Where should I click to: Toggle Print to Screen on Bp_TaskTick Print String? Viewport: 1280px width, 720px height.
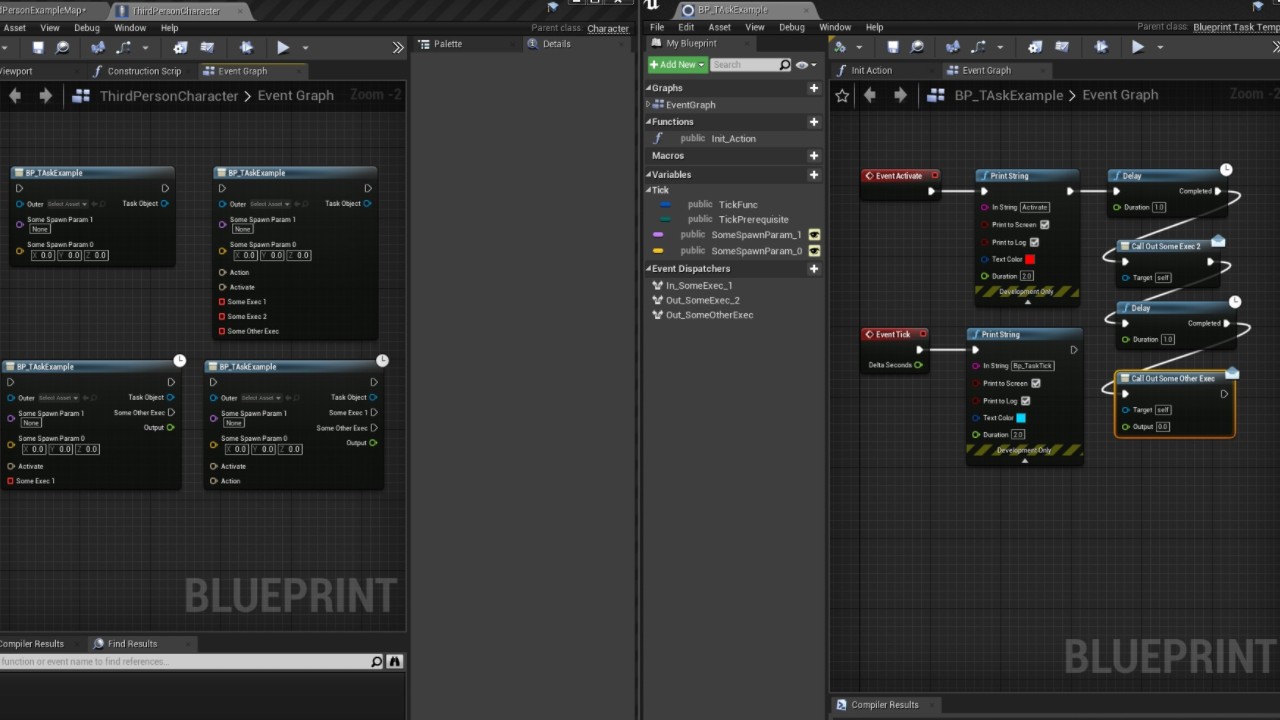(x=1035, y=384)
